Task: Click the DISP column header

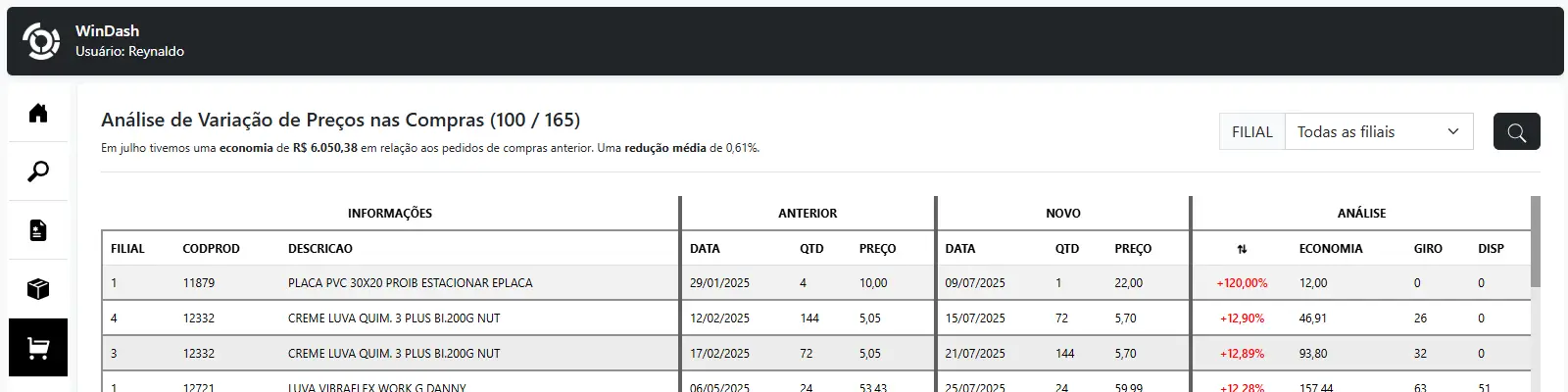Action: pyautogui.click(x=1491, y=249)
